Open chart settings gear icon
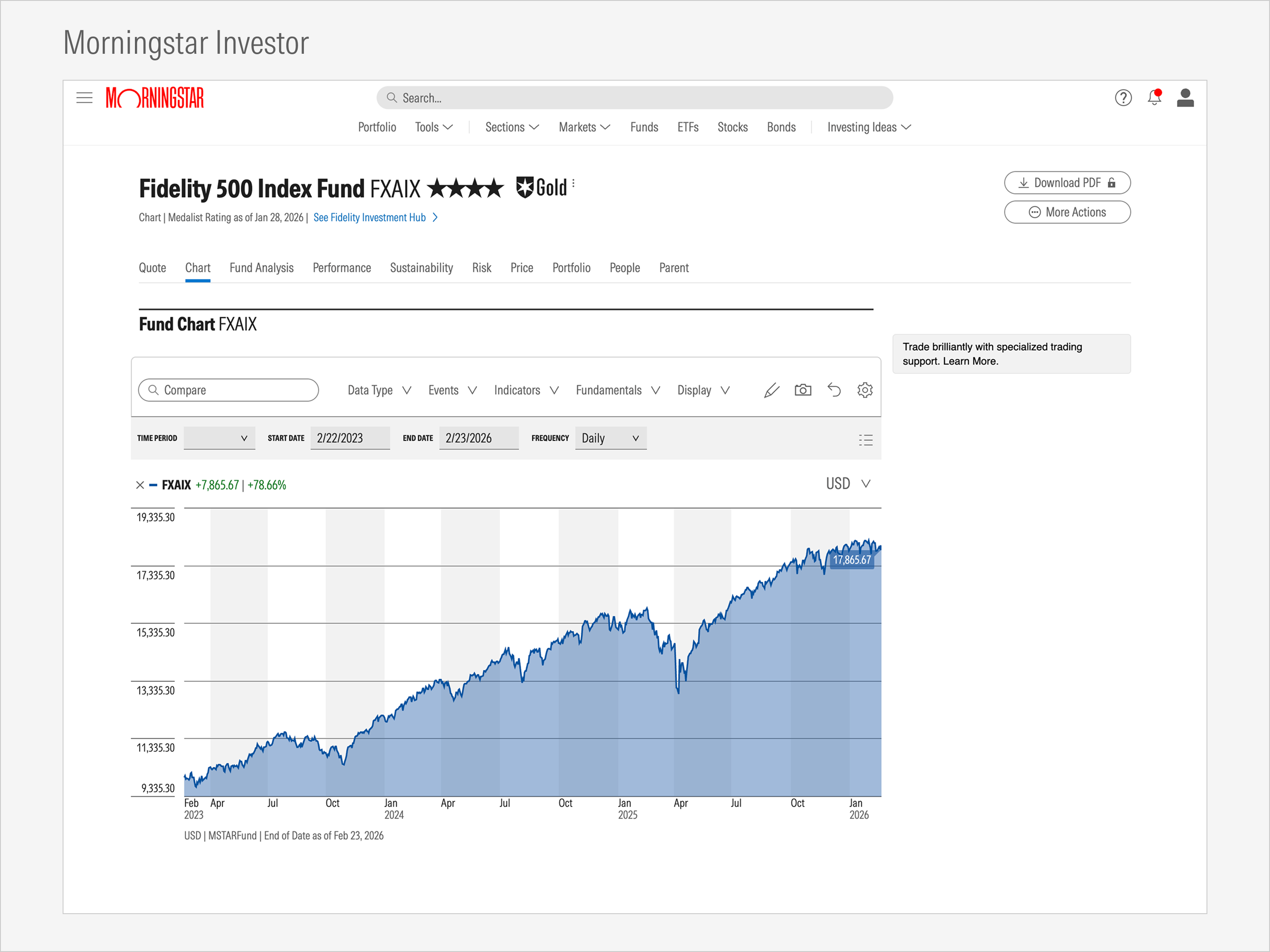Image resolution: width=1270 pixels, height=952 pixels. pos(865,390)
